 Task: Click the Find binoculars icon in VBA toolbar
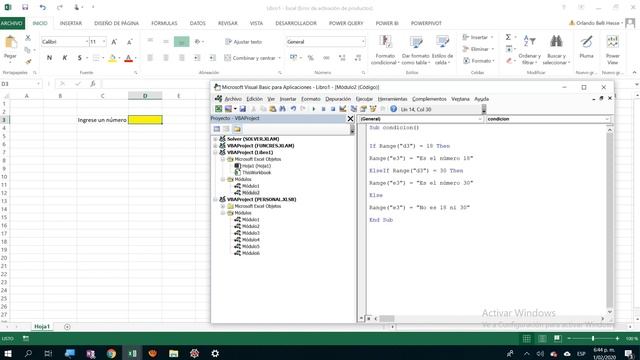tap(282, 109)
